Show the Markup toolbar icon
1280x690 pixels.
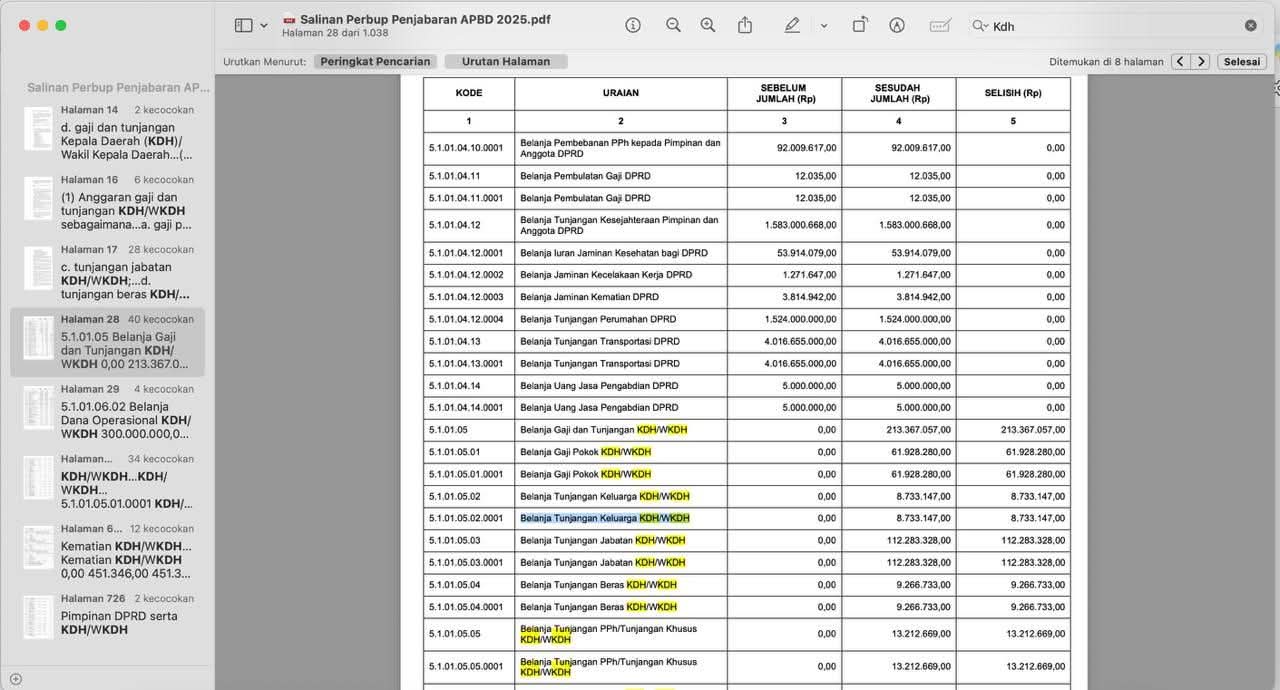coord(897,25)
